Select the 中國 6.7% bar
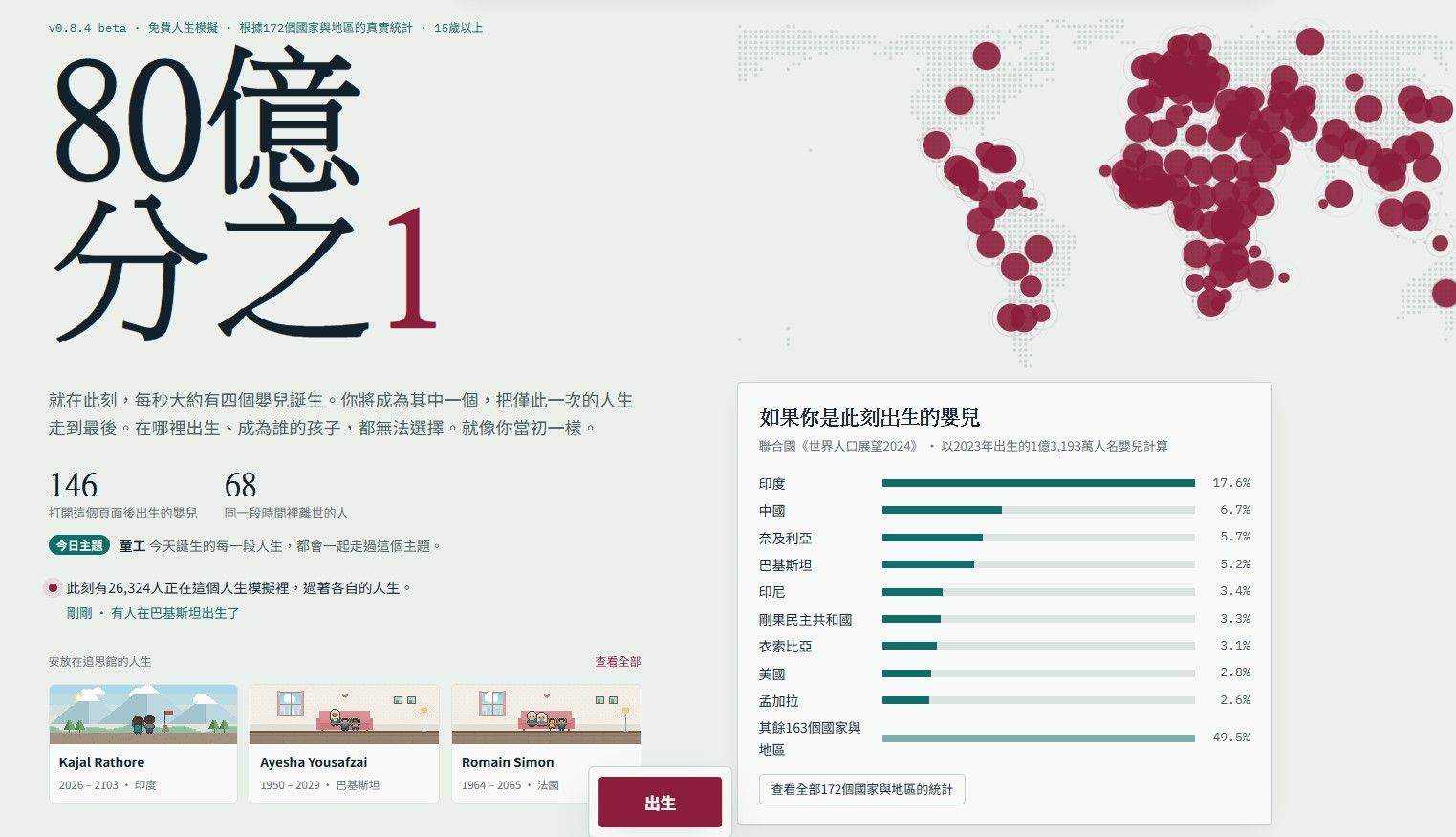This screenshot has width=1456, height=837. coord(1038,510)
